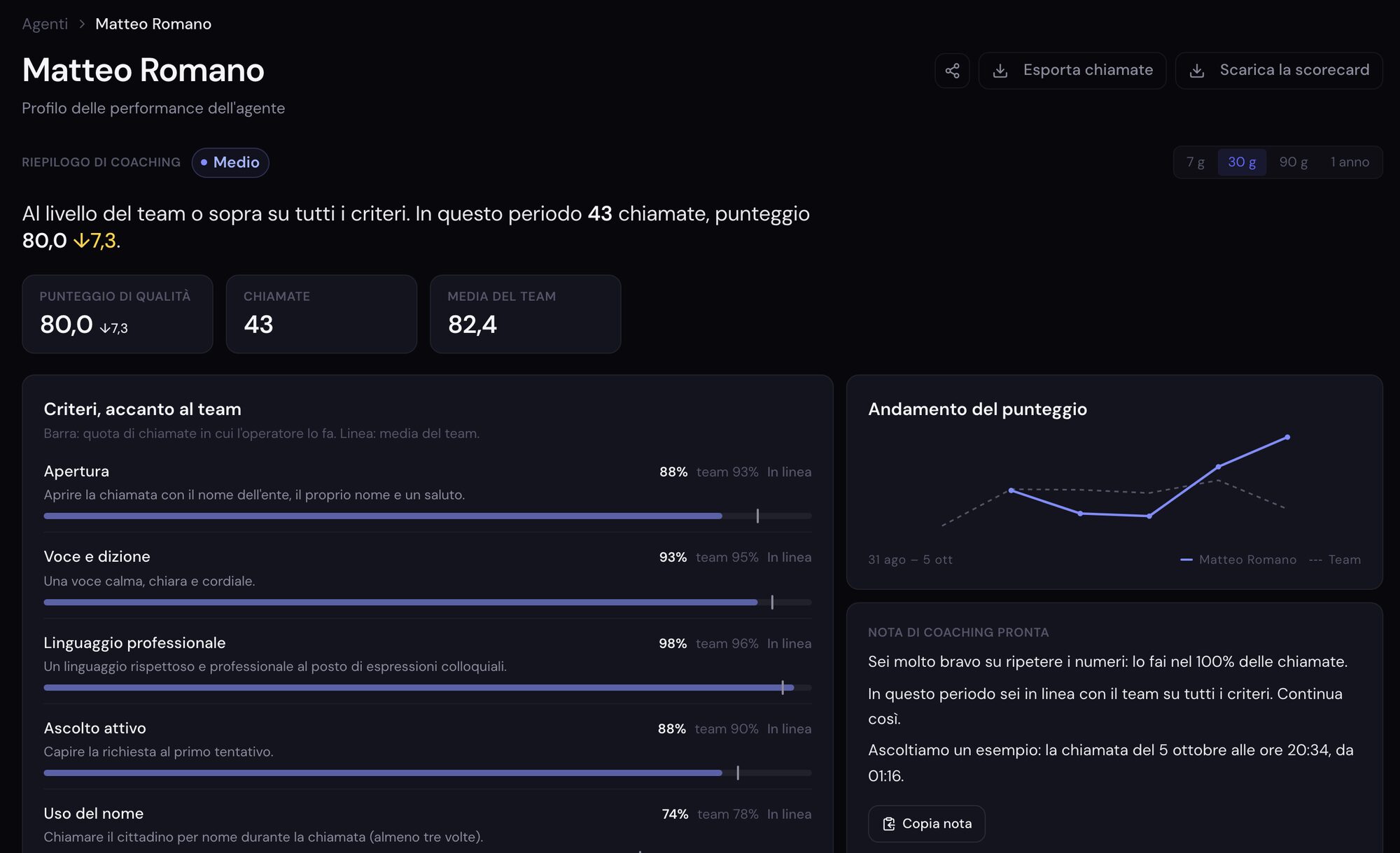Click the Linguaggio professionale criterion title
1400x853 pixels.
coord(134,643)
